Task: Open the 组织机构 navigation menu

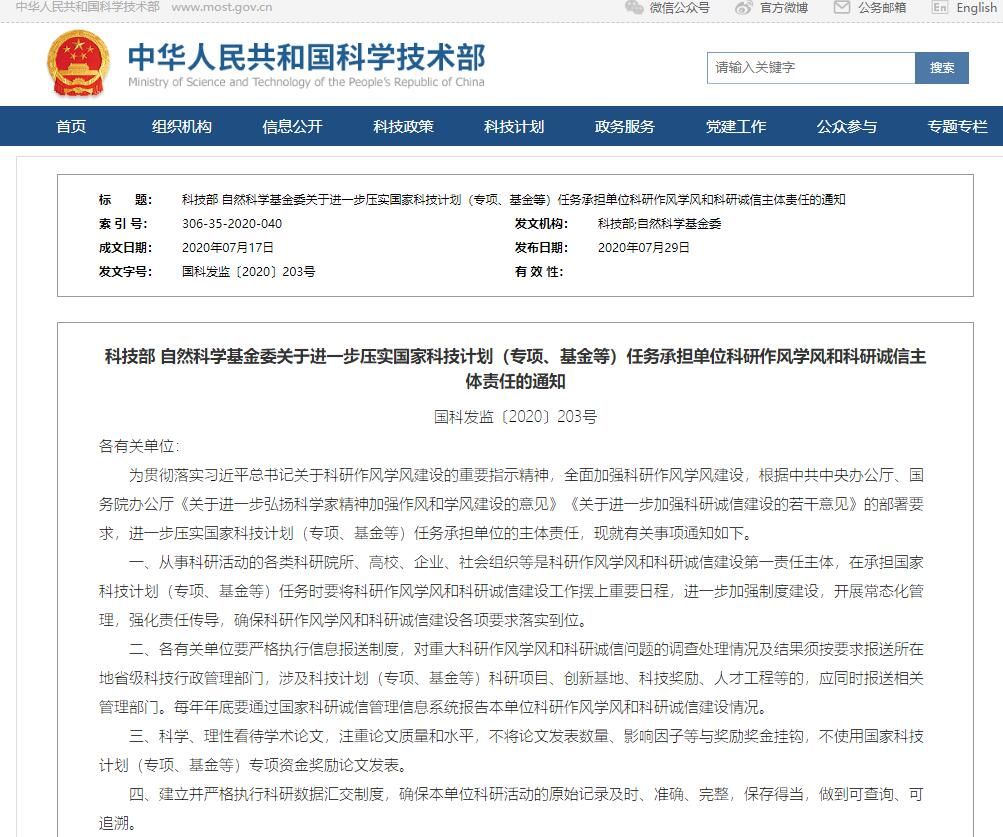Action: 182,127
